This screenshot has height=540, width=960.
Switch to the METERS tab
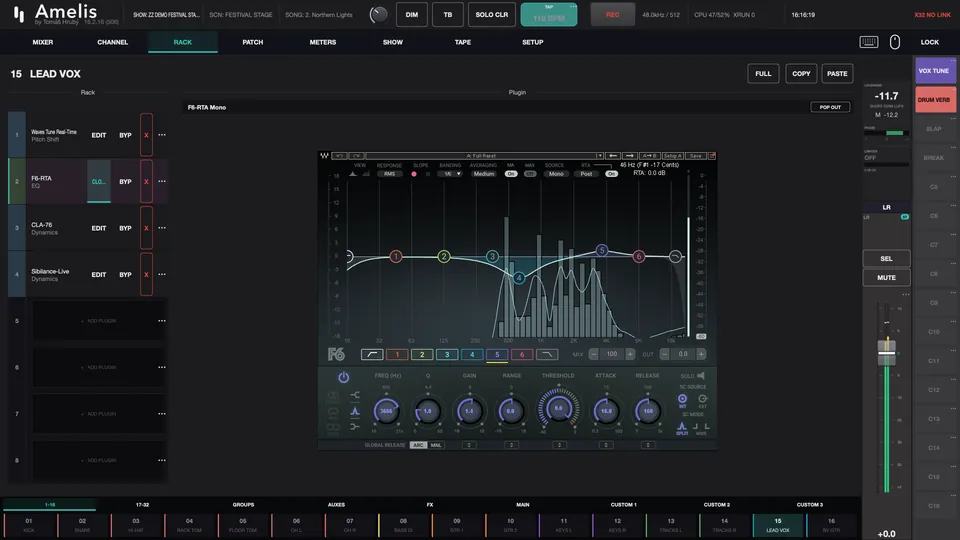tap(323, 42)
